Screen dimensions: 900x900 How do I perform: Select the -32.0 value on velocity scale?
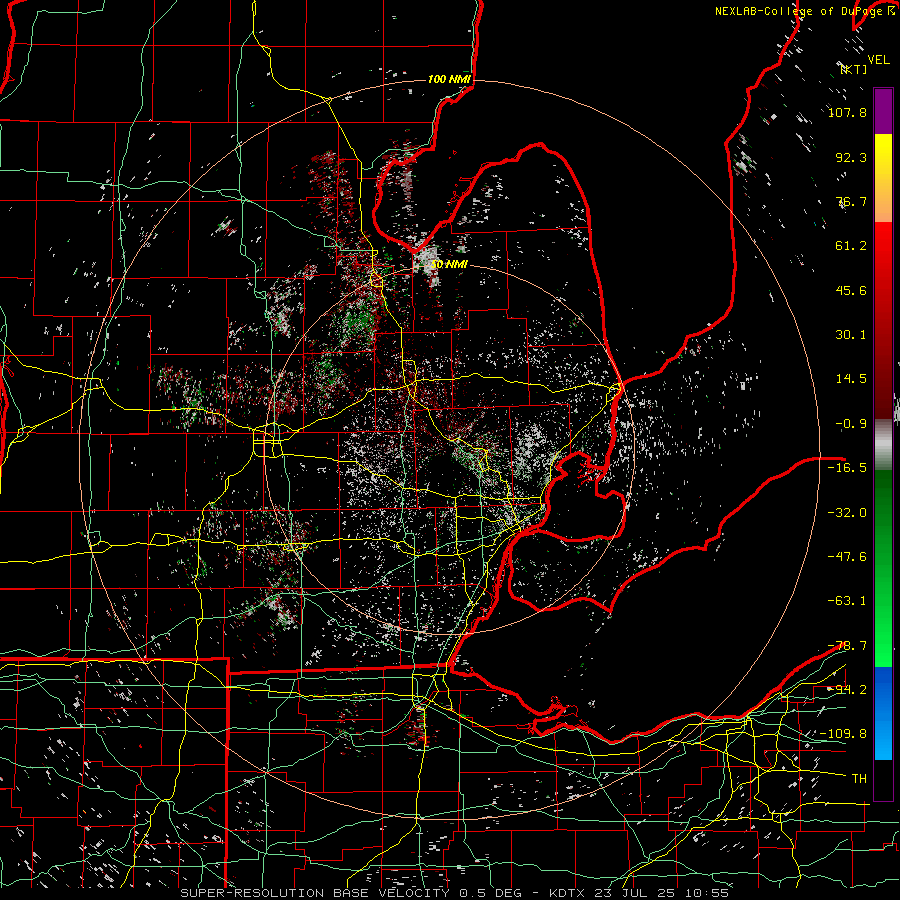pos(847,513)
